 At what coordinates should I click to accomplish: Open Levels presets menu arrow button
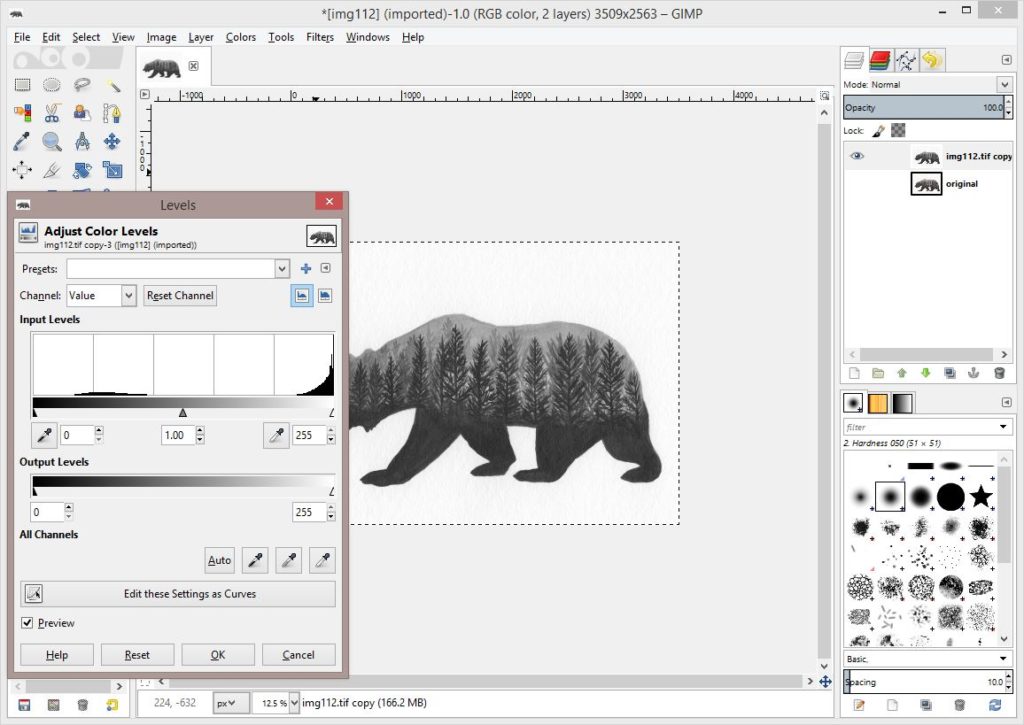point(325,268)
